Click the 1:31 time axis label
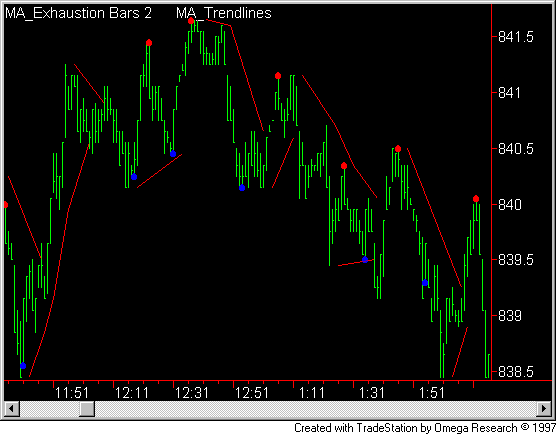 pyautogui.click(x=372, y=393)
